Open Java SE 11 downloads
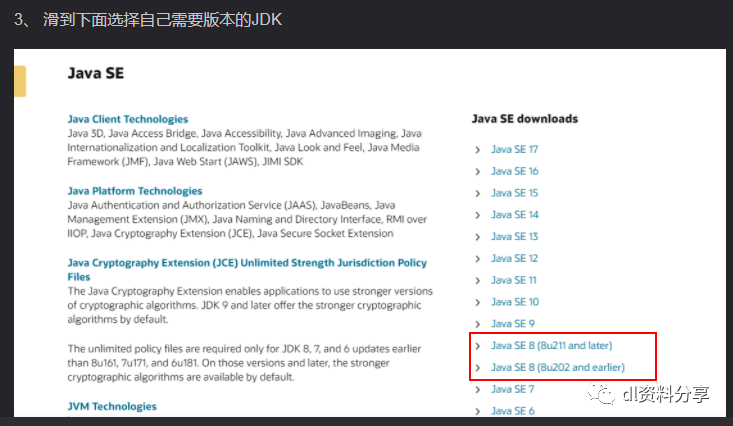Image resolution: width=733 pixels, height=426 pixels. [513, 280]
